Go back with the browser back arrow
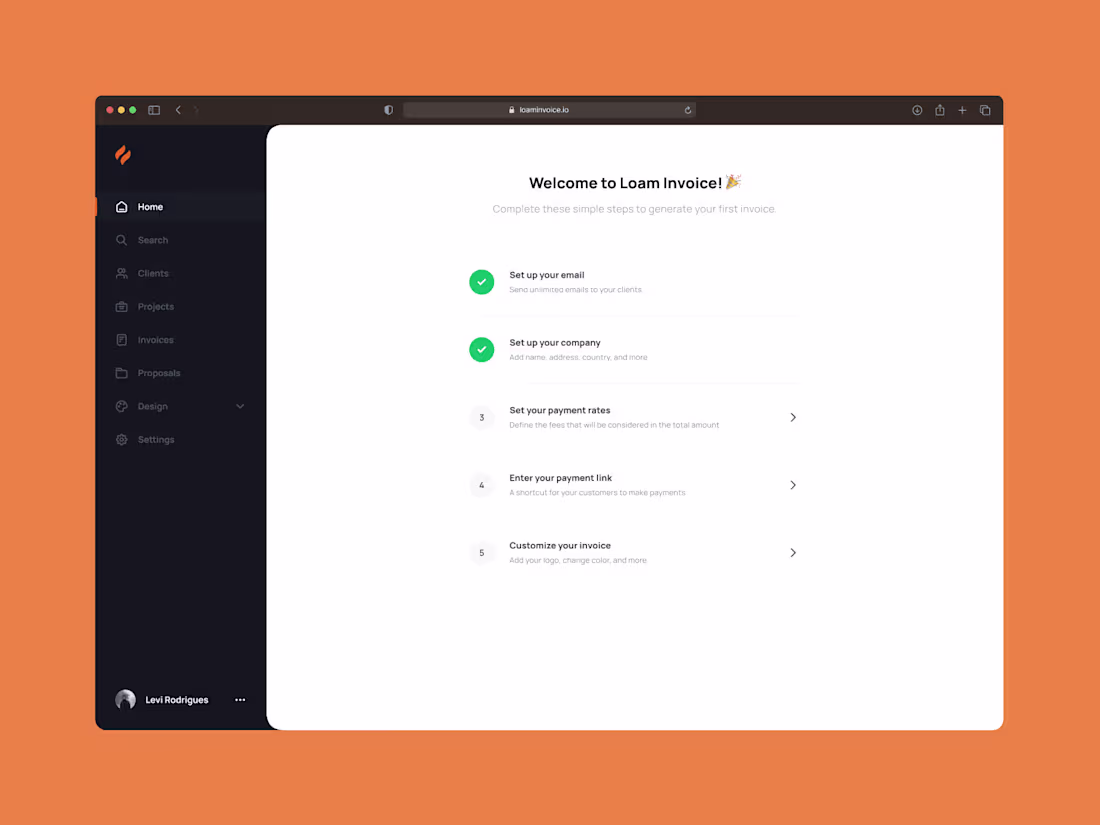1100x825 pixels. point(178,110)
